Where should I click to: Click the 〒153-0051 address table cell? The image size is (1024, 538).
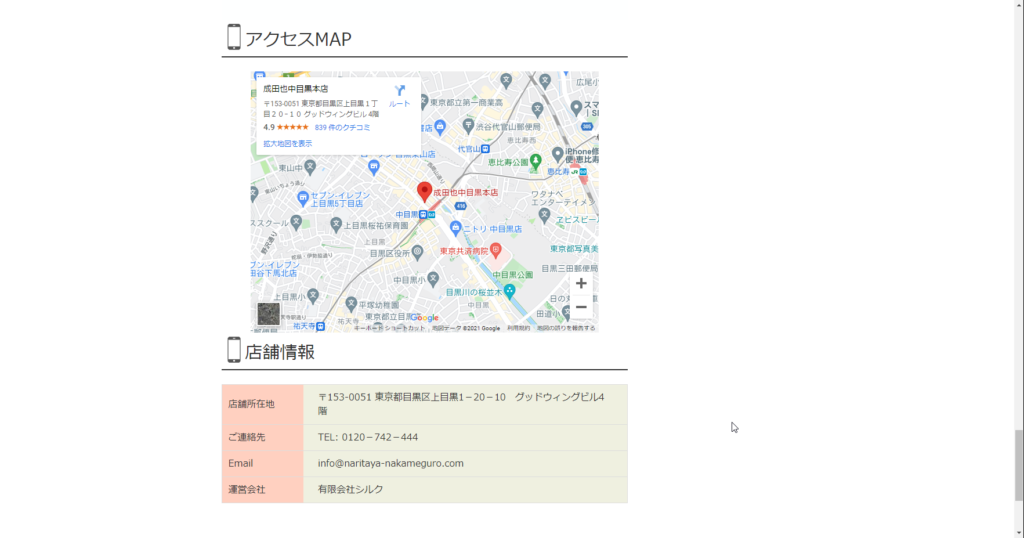pyautogui.click(x=465, y=404)
